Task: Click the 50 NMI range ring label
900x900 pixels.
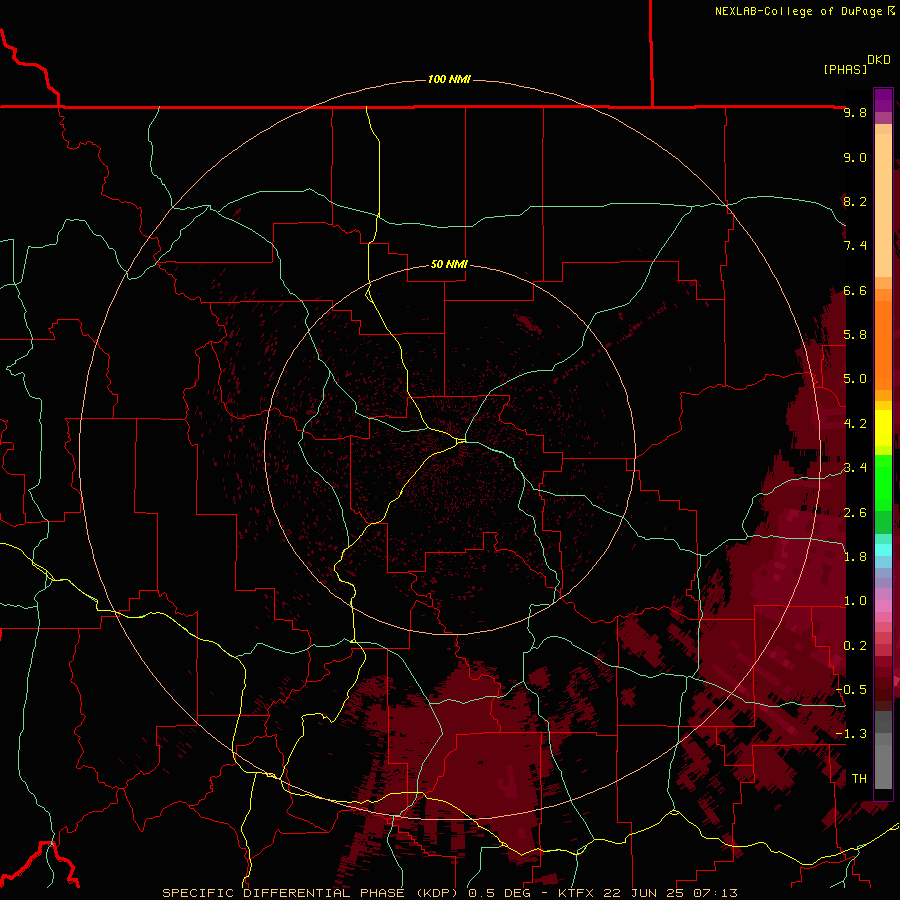Action: (x=449, y=264)
